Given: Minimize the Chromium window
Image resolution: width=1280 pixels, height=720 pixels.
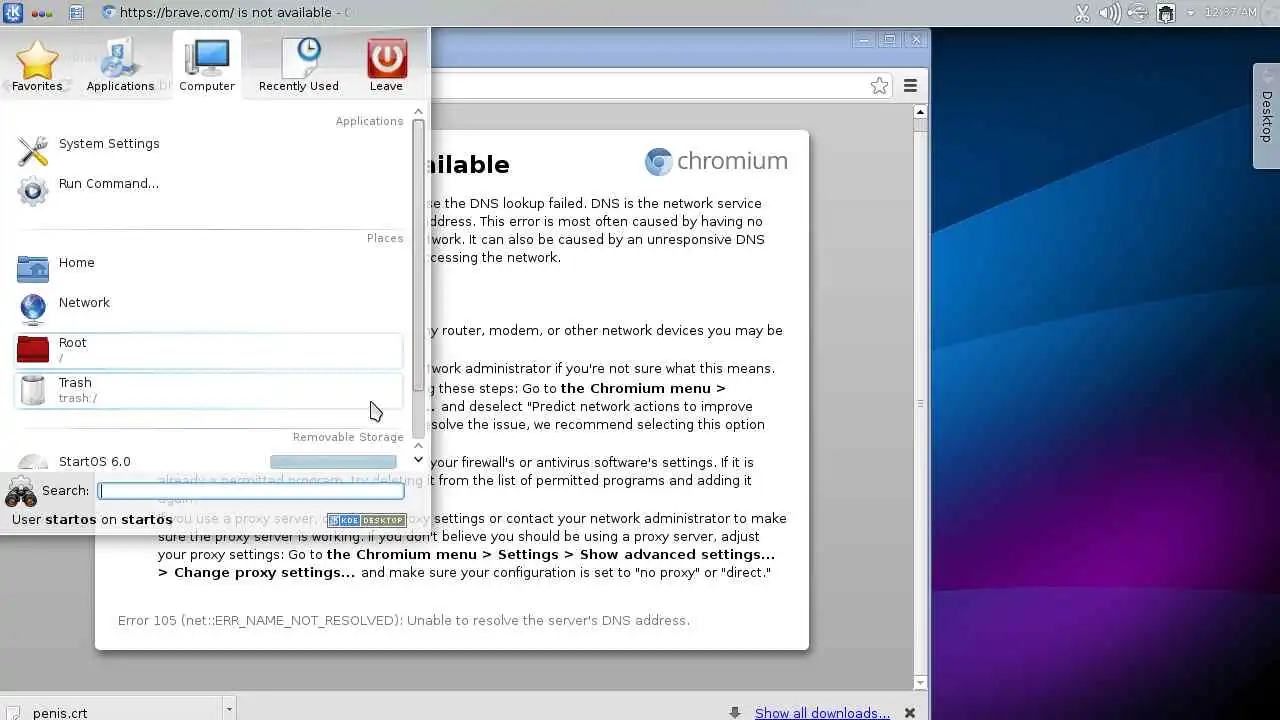Looking at the screenshot, I should pos(865,40).
